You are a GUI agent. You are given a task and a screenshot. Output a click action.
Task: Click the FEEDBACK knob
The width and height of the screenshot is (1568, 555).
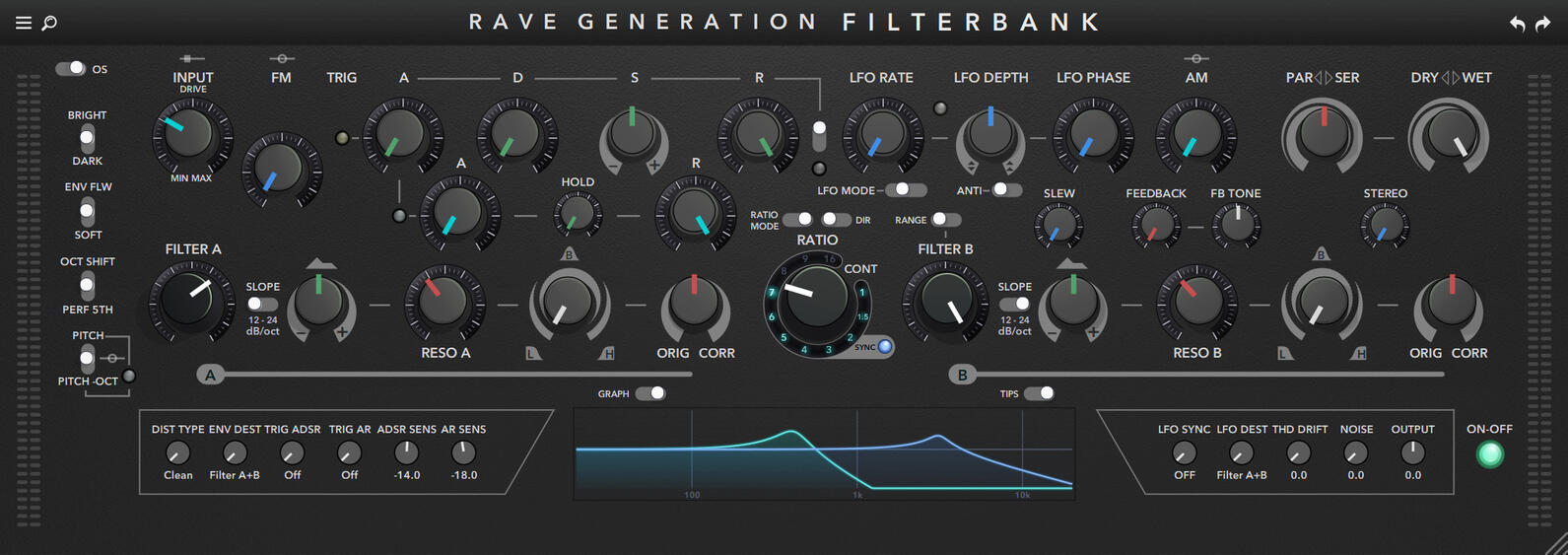tap(1156, 227)
